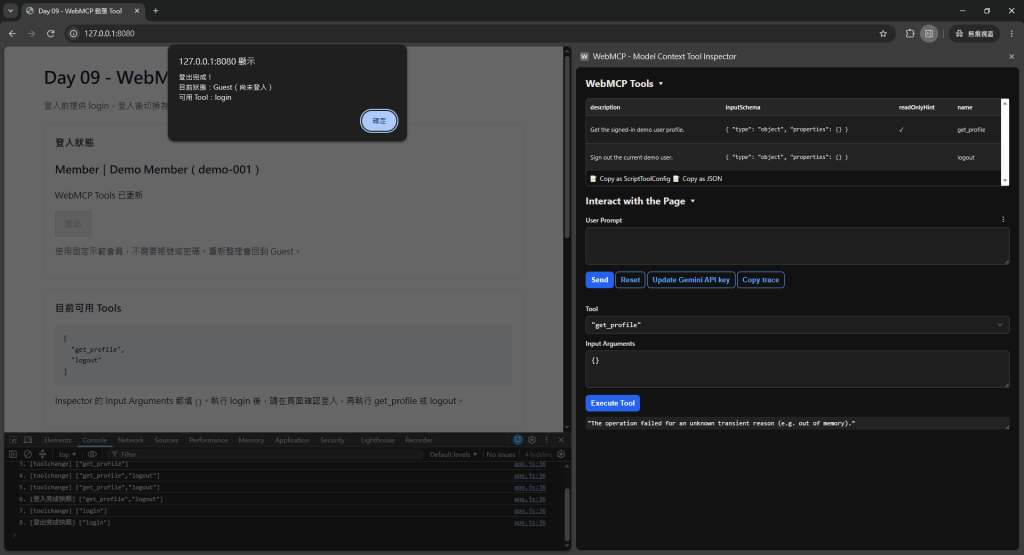Image resolution: width=1024 pixels, height=555 pixels.
Task: Toggle the browser side panel icon
Action: pyautogui.click(x=929, y=33)
